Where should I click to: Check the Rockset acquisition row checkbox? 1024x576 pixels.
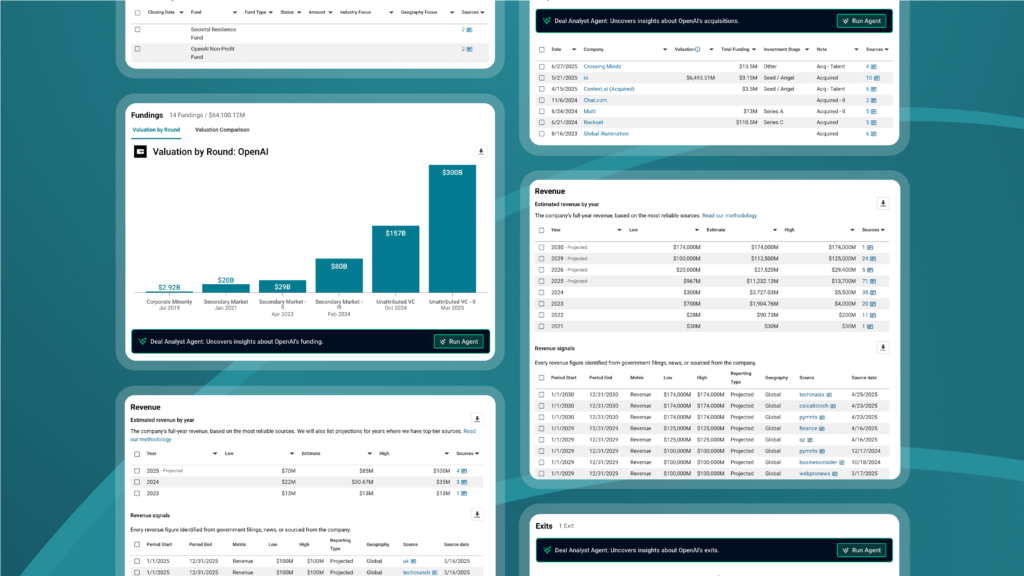coord(541,122)
